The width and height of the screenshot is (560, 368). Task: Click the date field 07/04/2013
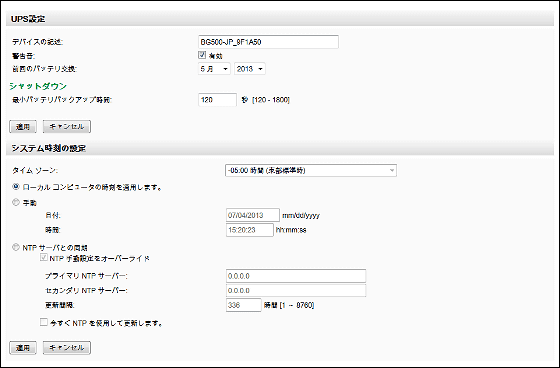point(252,215)
